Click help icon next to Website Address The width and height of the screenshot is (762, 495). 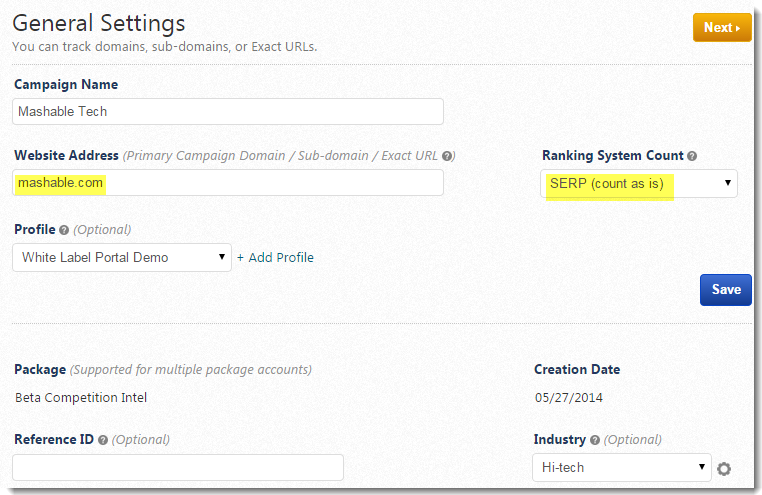[448, 156]
